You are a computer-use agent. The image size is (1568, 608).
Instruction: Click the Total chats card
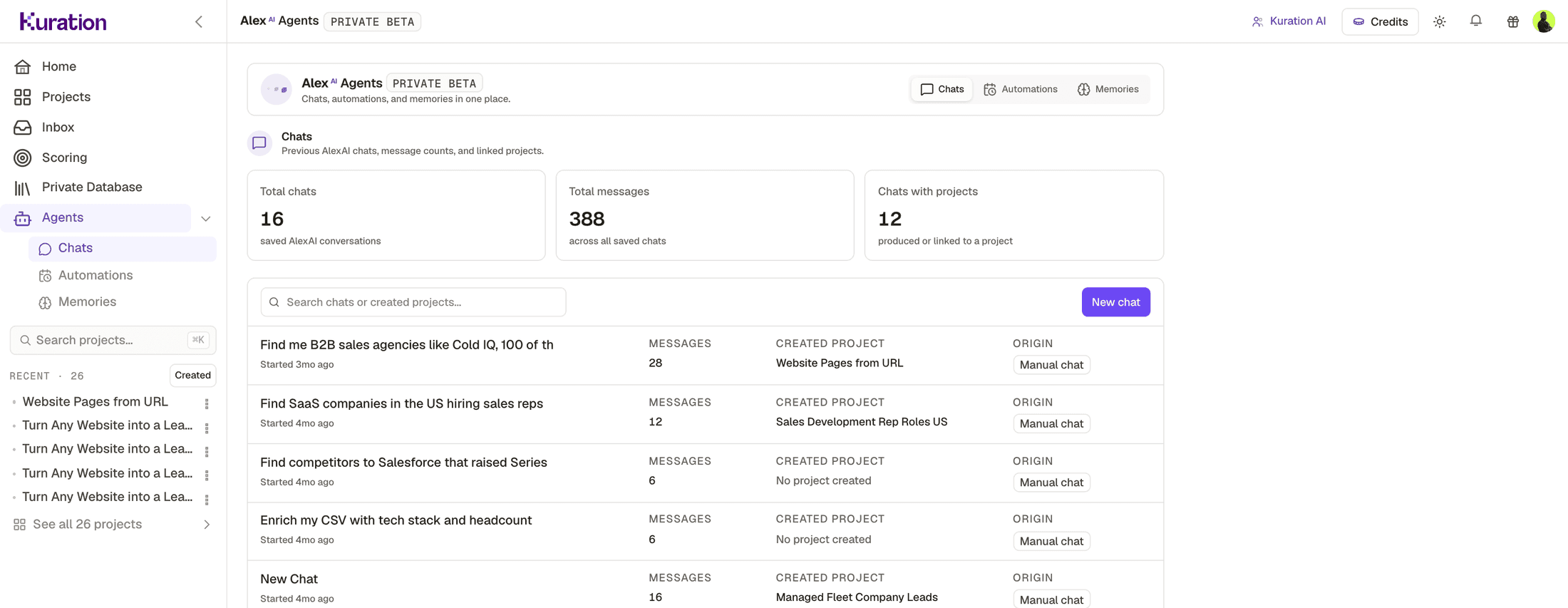[x=396, y=215]
